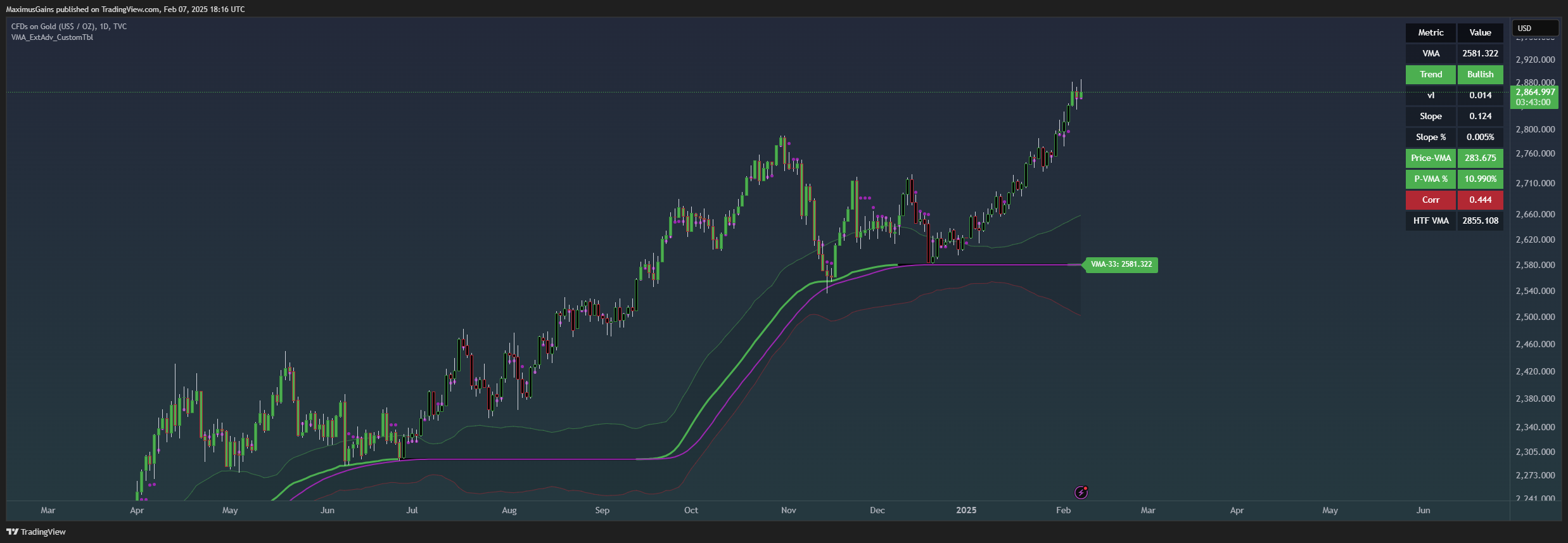Click the countdown timer 03:43:00
The width and height of the screenshot is (1568, 543).
(1533, 102)
